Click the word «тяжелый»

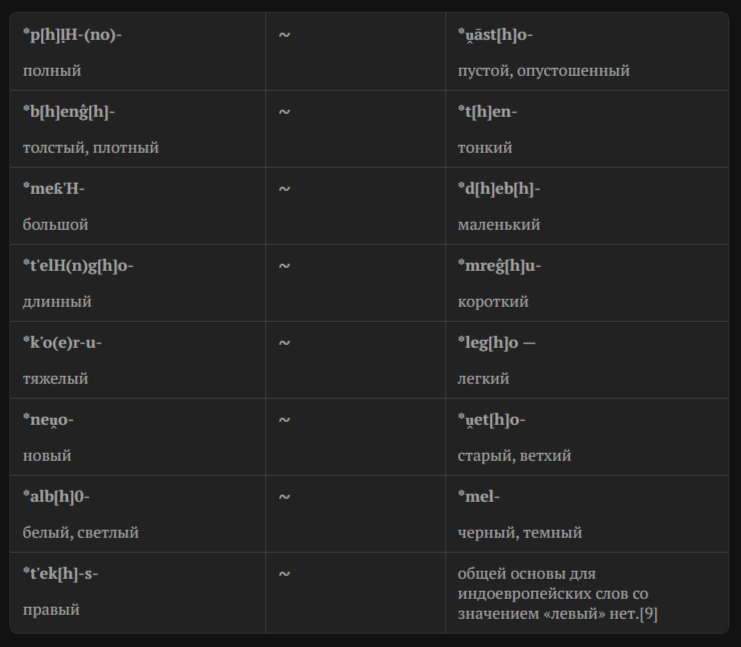(x=56, y=379)
